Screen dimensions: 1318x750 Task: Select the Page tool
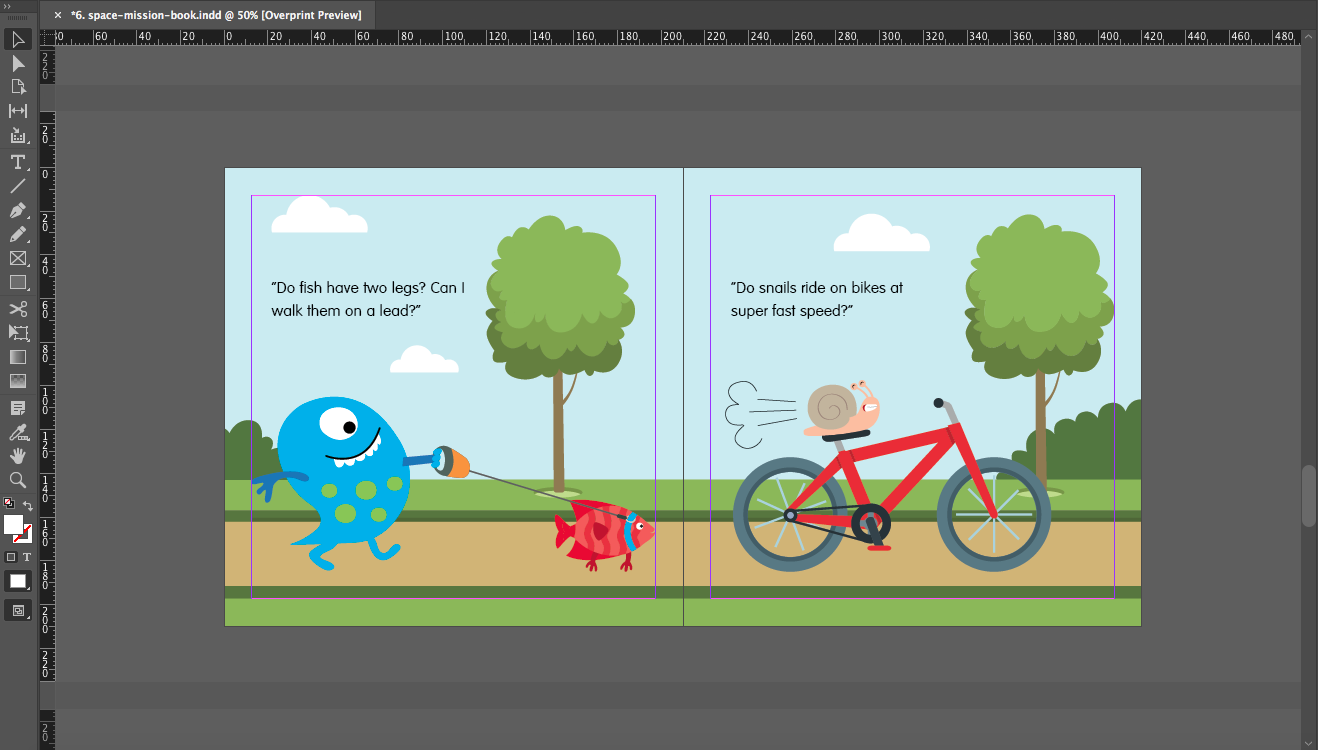click(x=18, y=87)
